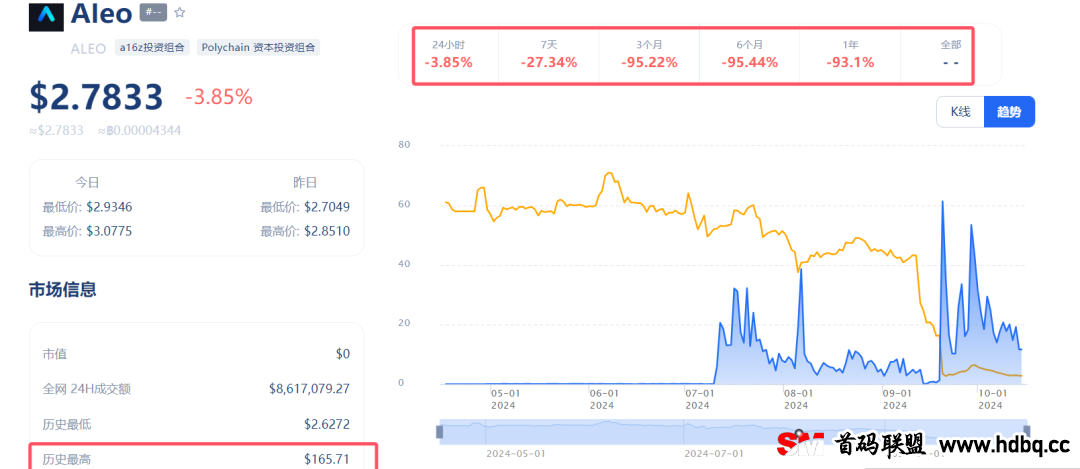Screen dimensions: 1080x469
Task: Click the $2.7833 current price
Action: click(x=96, y=97)
